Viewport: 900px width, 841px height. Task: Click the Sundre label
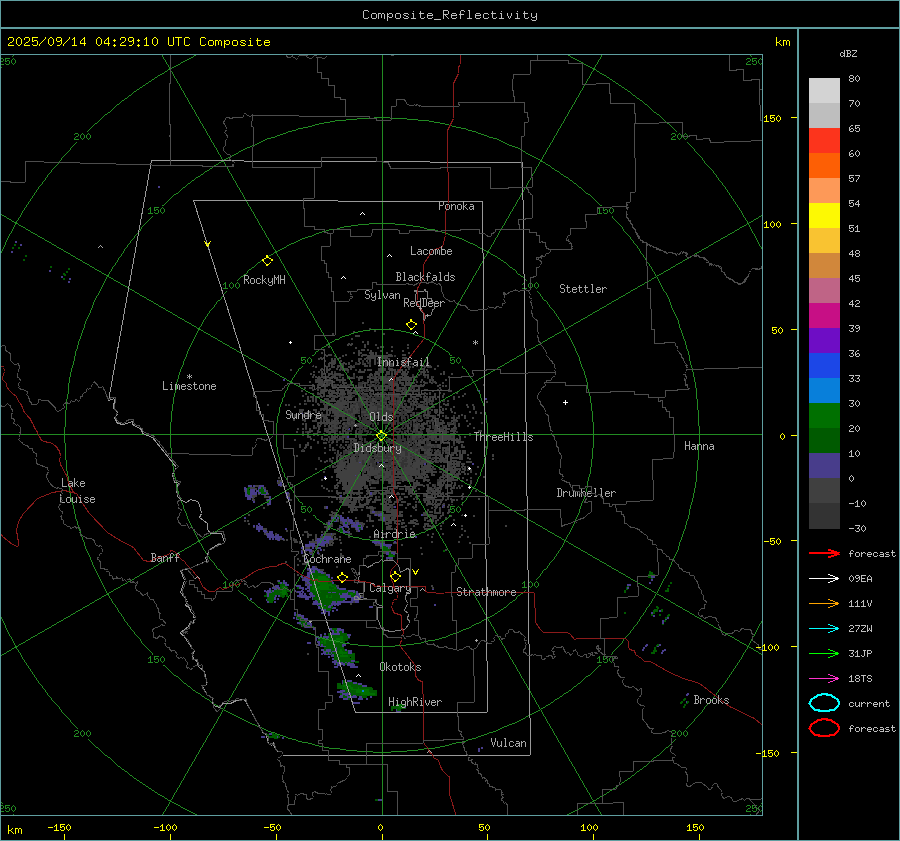click(x=304, y=414)
